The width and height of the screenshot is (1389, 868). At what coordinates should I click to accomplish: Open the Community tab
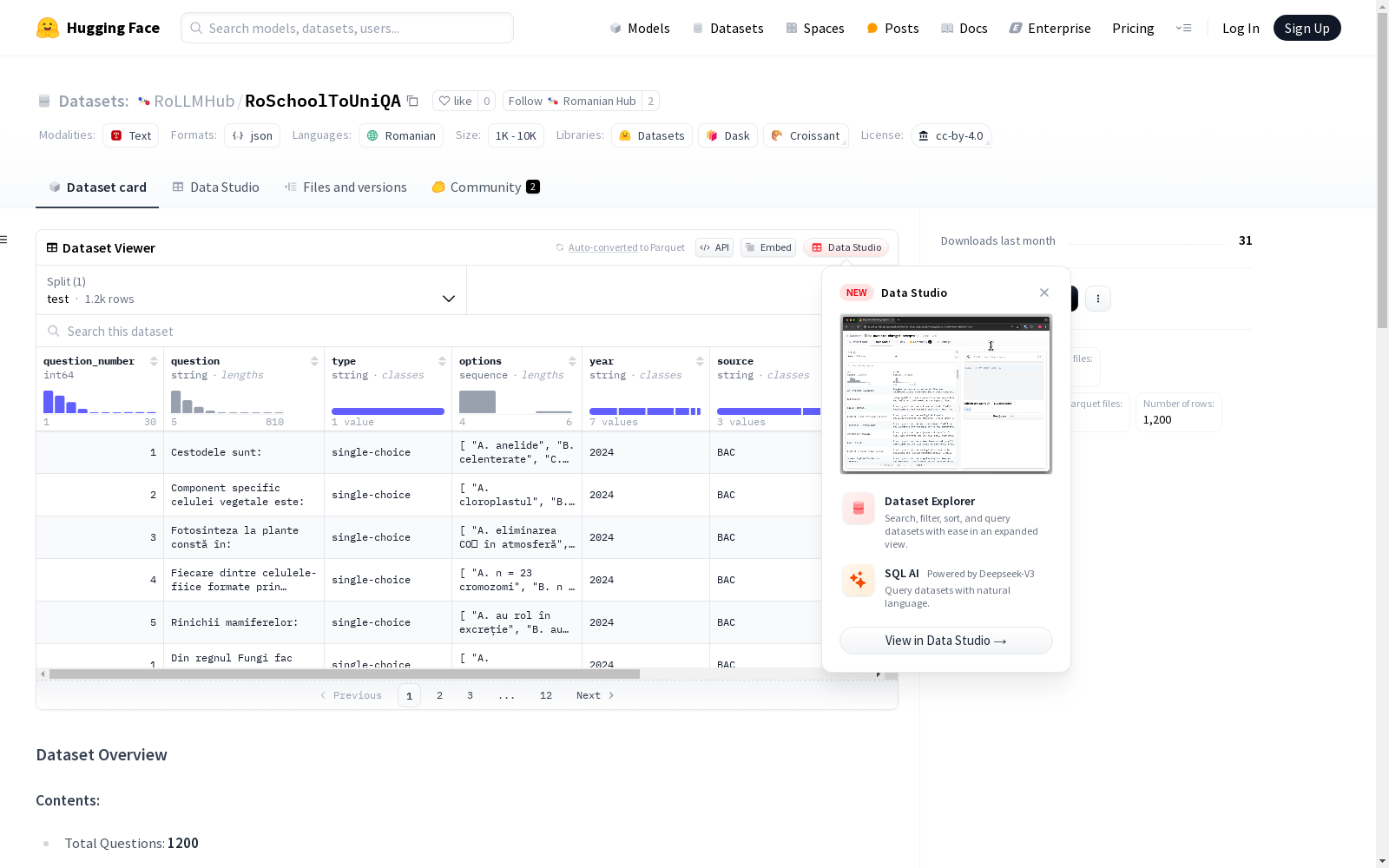[x=486, y=187]
